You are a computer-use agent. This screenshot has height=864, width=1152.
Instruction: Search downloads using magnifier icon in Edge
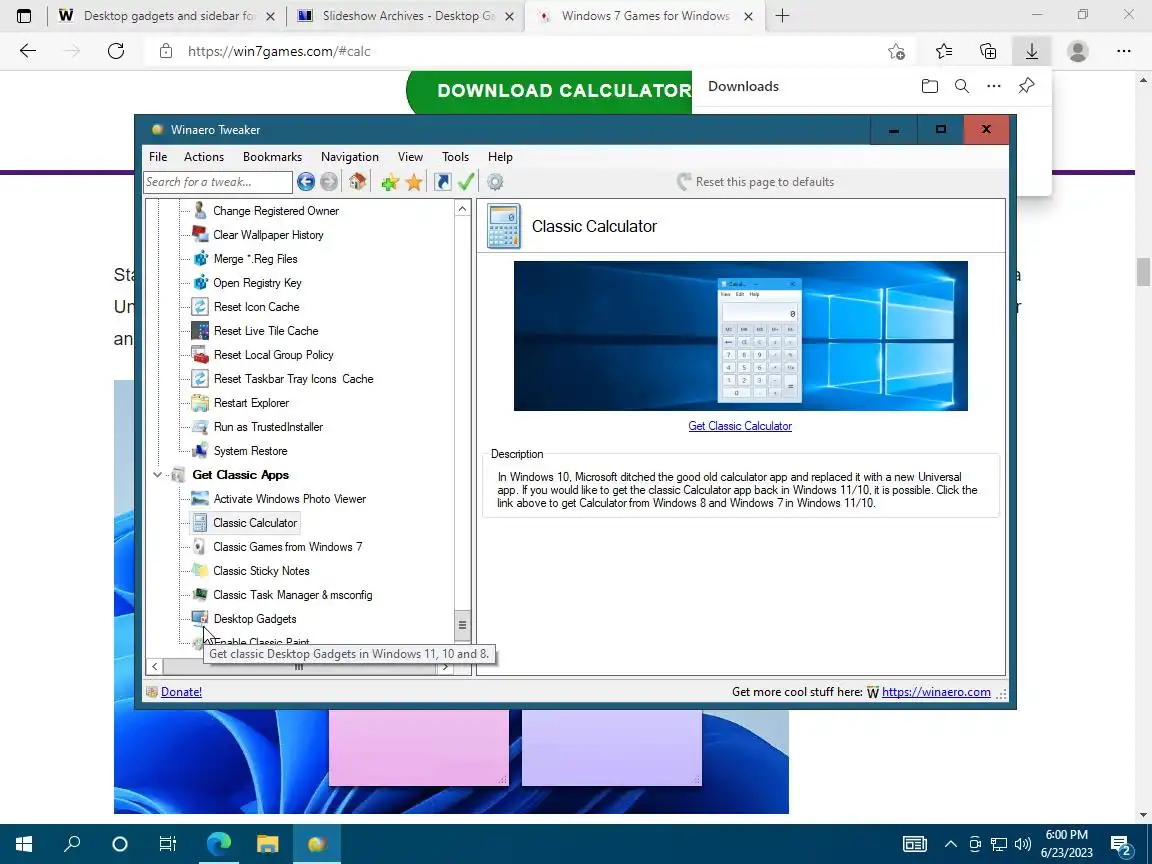pyautogui.click(x=962, y=86)
